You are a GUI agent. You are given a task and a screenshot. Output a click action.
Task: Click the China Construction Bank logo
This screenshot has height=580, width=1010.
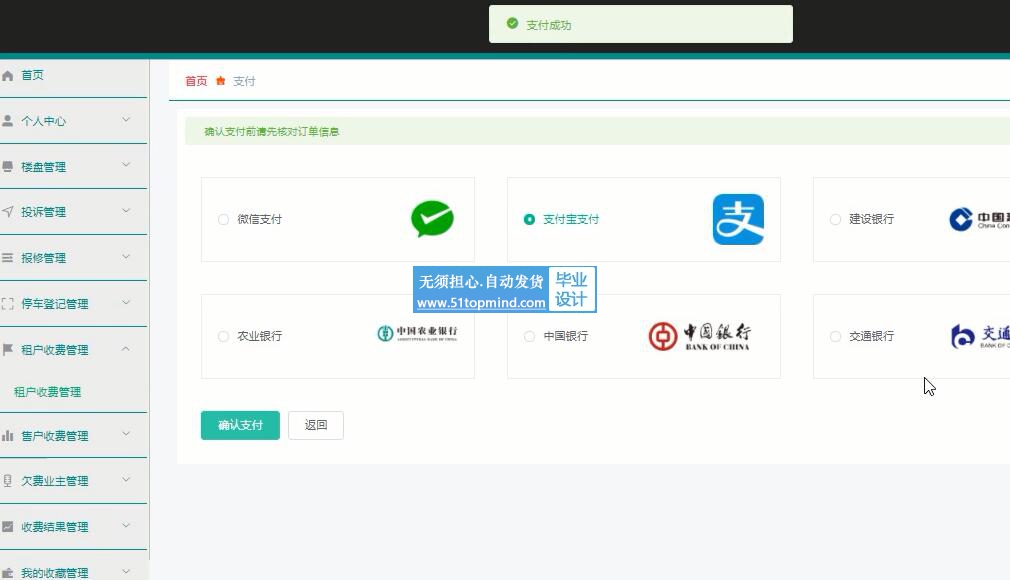click(979, 219)
